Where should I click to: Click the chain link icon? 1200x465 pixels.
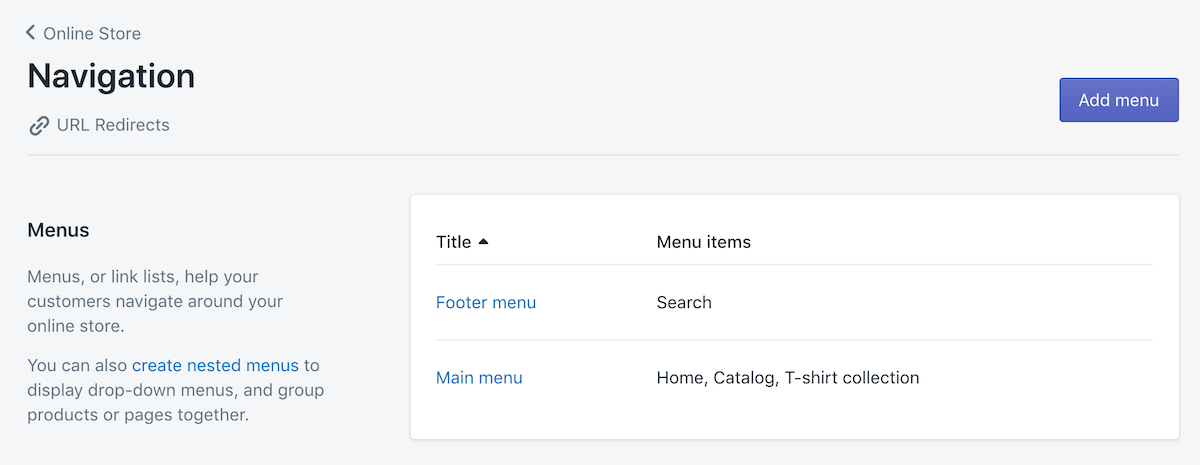click(39, 126)
